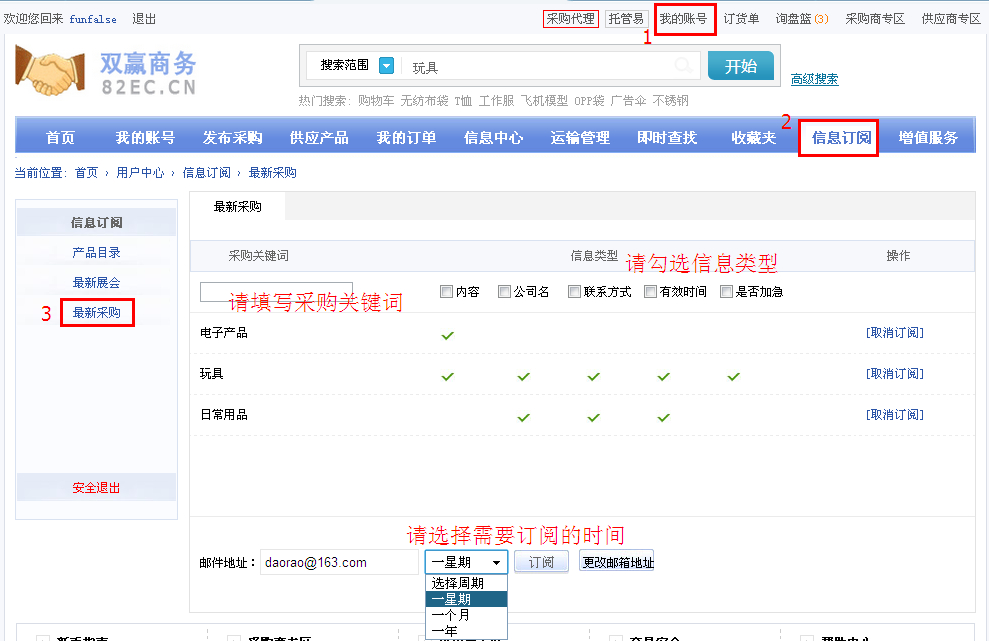Screen dimensions: 989x641
Task: Click the 采购关键词 input field
Action: click(x=276, y=292)
